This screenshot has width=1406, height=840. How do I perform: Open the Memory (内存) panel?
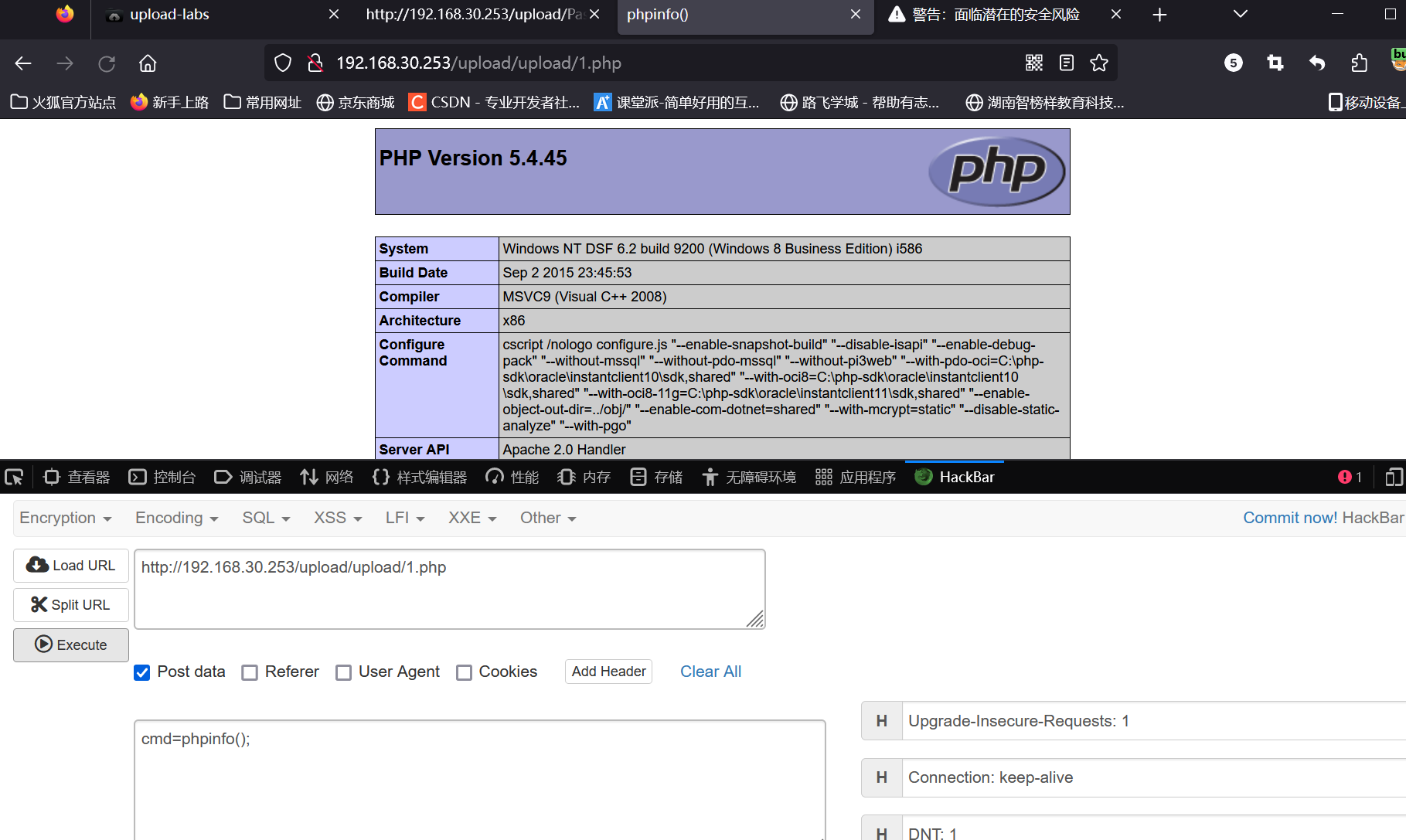click(x=584, y=478)
